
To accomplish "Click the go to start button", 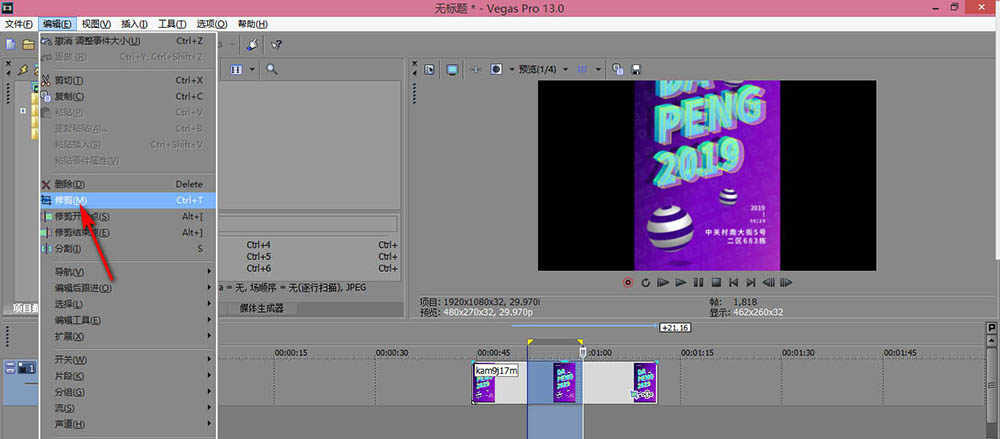I will [733, 282].
